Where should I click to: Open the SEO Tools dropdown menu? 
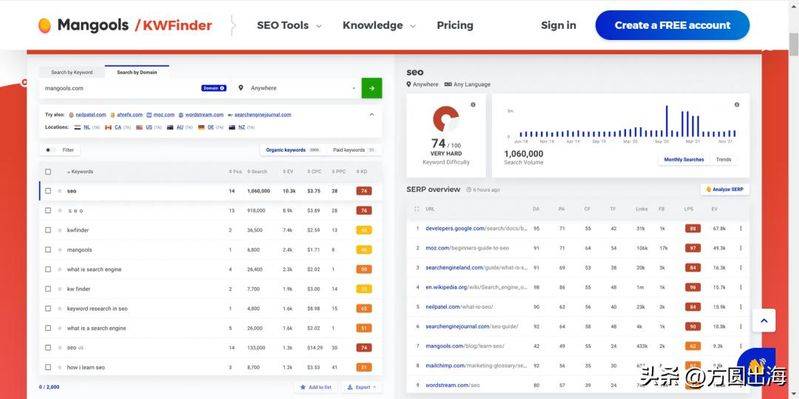click(x=289, y=25)
